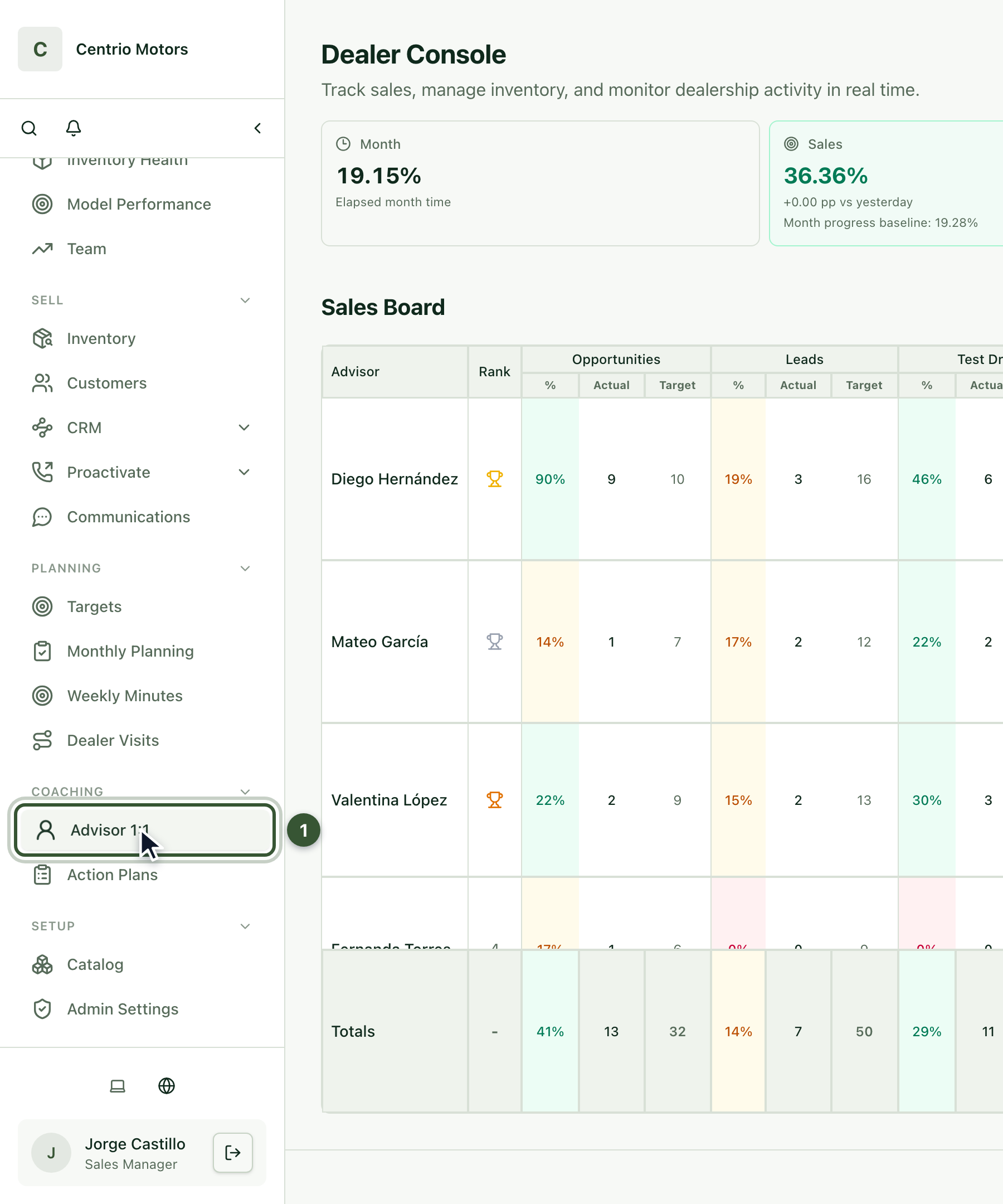Click Mateo García's silver trophy rank icon
The width and height of the screenshot is (1003, 1204).
(495, 642)
